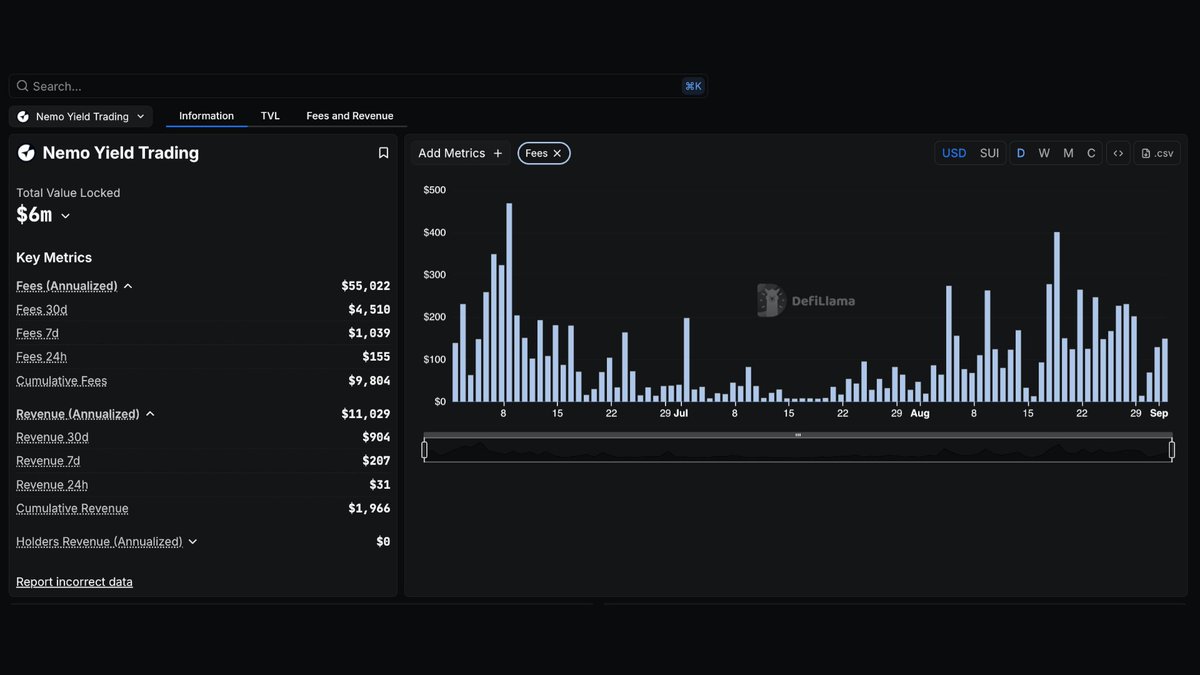Click the $55,022 annualized fees value
Image resolution: width=1200 pixels, height=675 pixels.
tap(366, 286)
